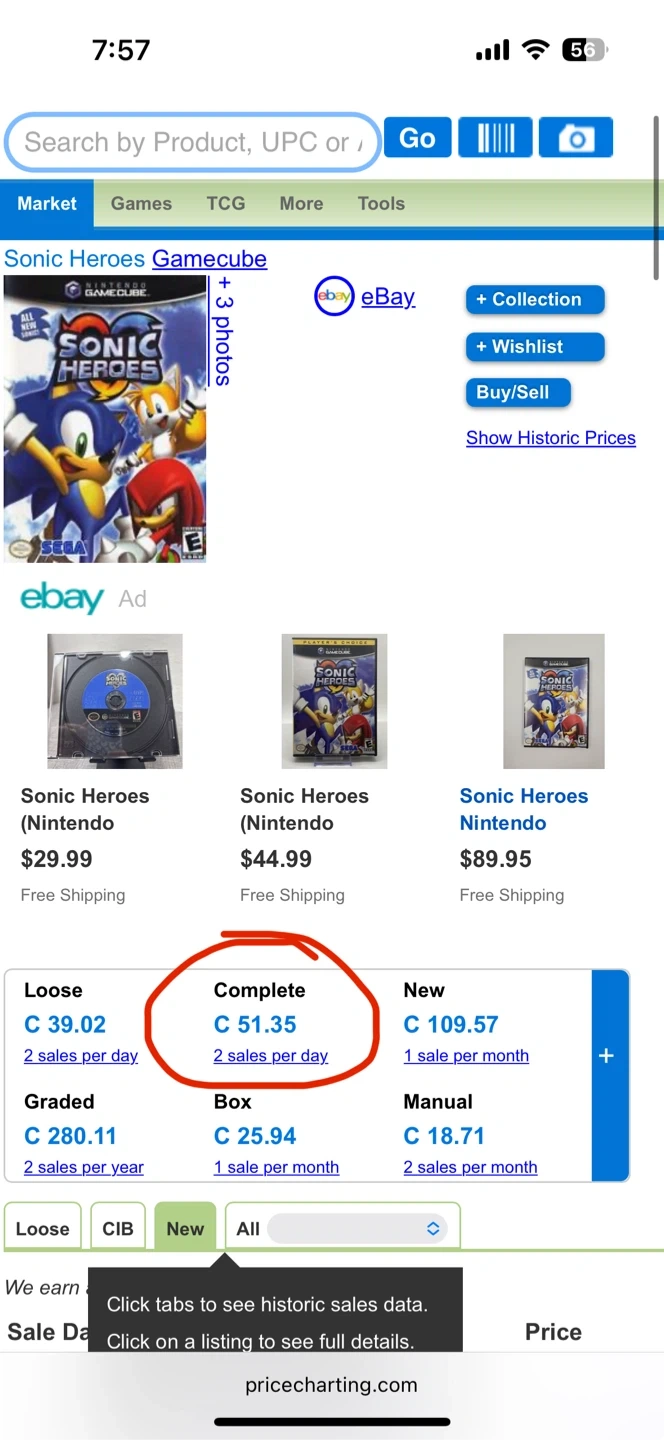
Task: Open the Sonic Heroes cover image
Action: tap(105, 419)
